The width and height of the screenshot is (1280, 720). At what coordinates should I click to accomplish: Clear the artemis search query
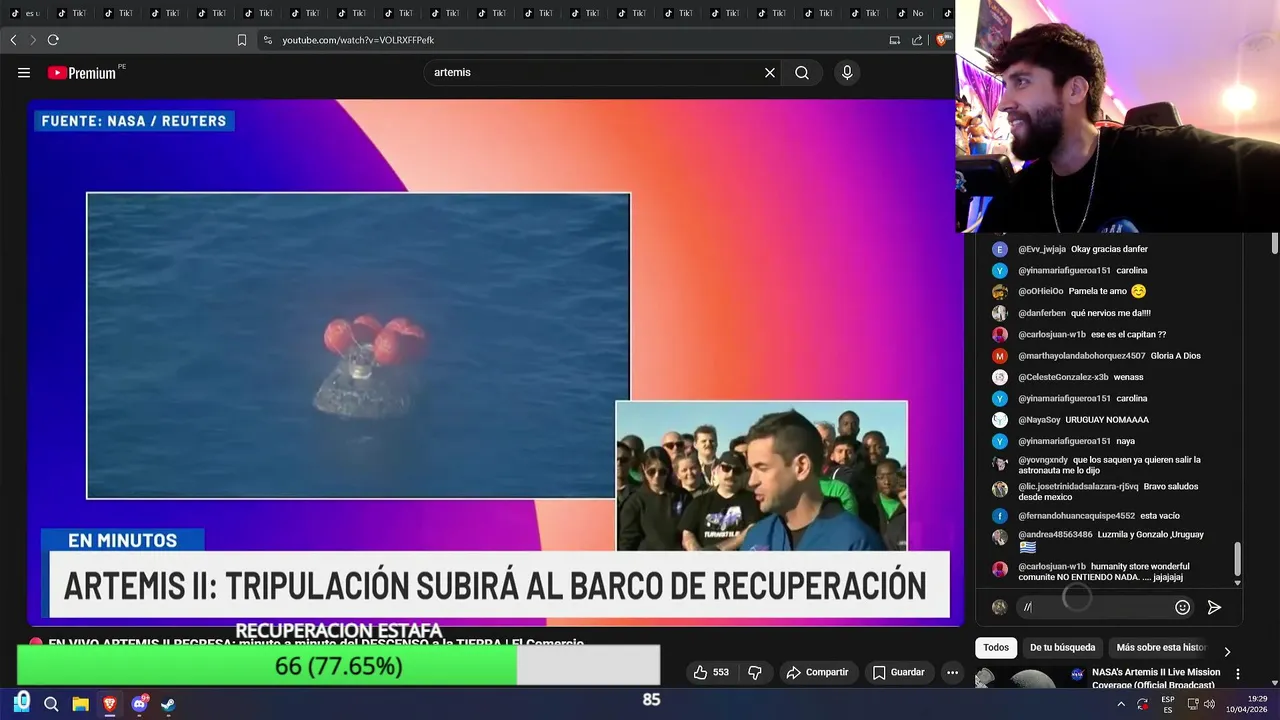[770, 73]
